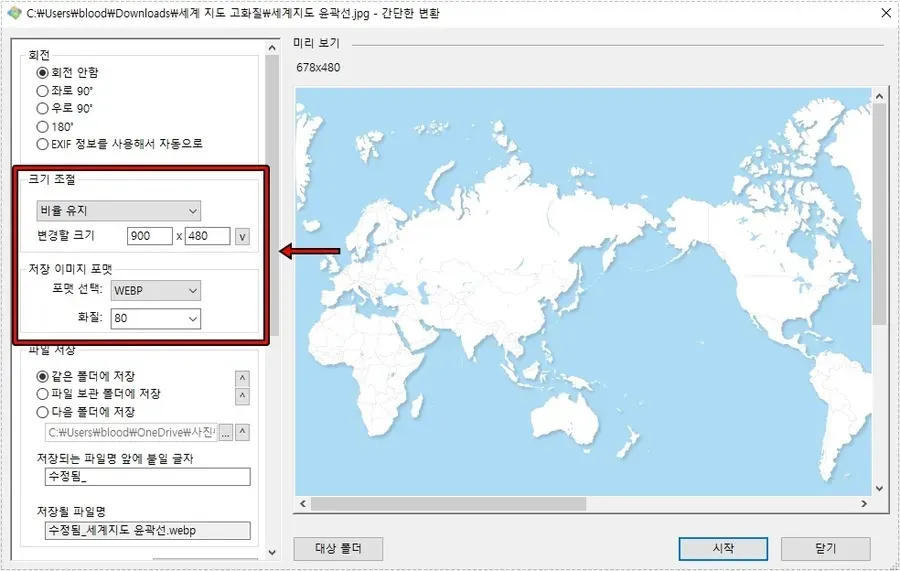Click the app icon in title bar
900x571 pixels.
(x=14, y=13)
